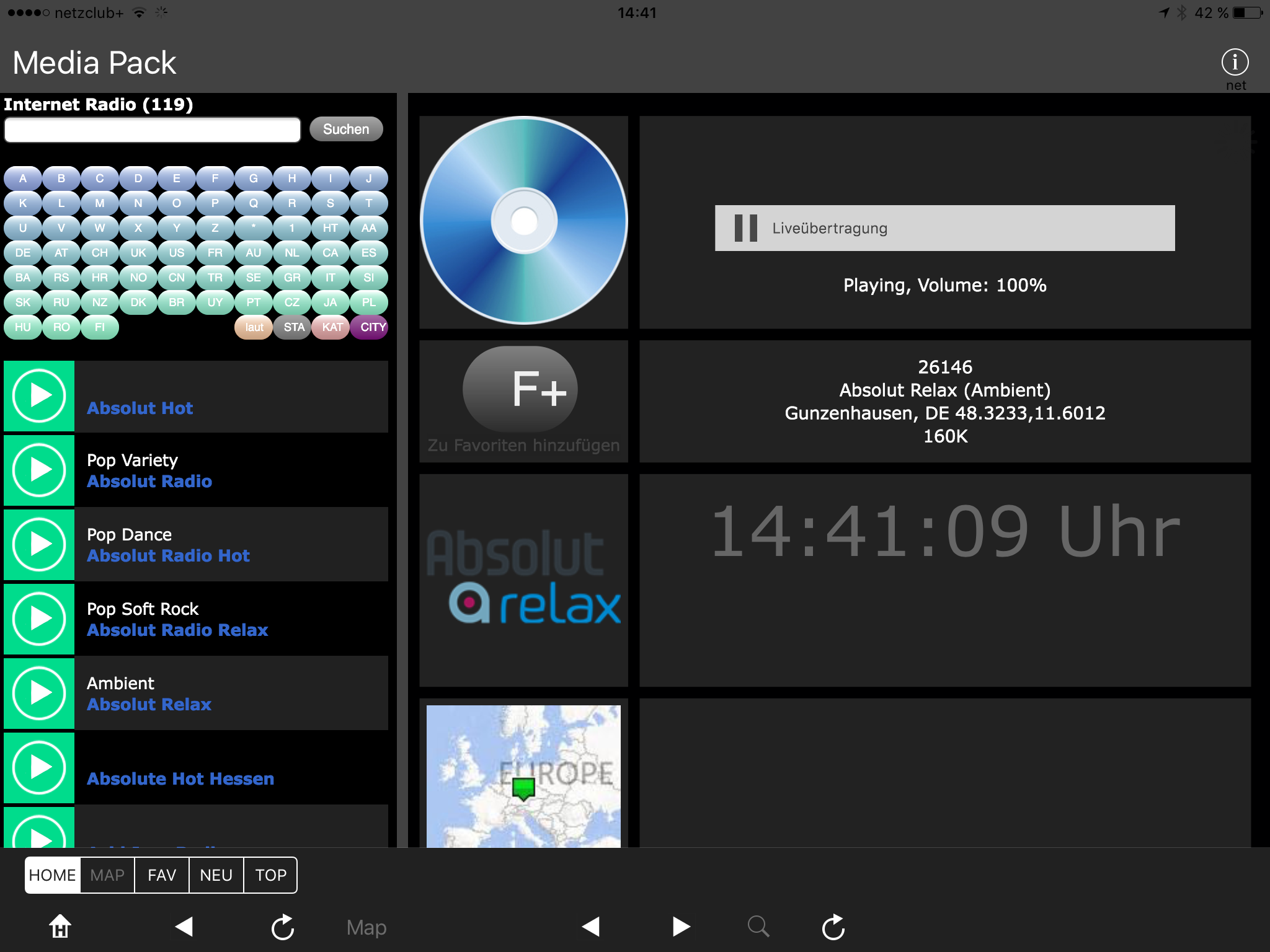Filter stations by letter A
The image size is (1270, 952).
[x=23, y=178]
